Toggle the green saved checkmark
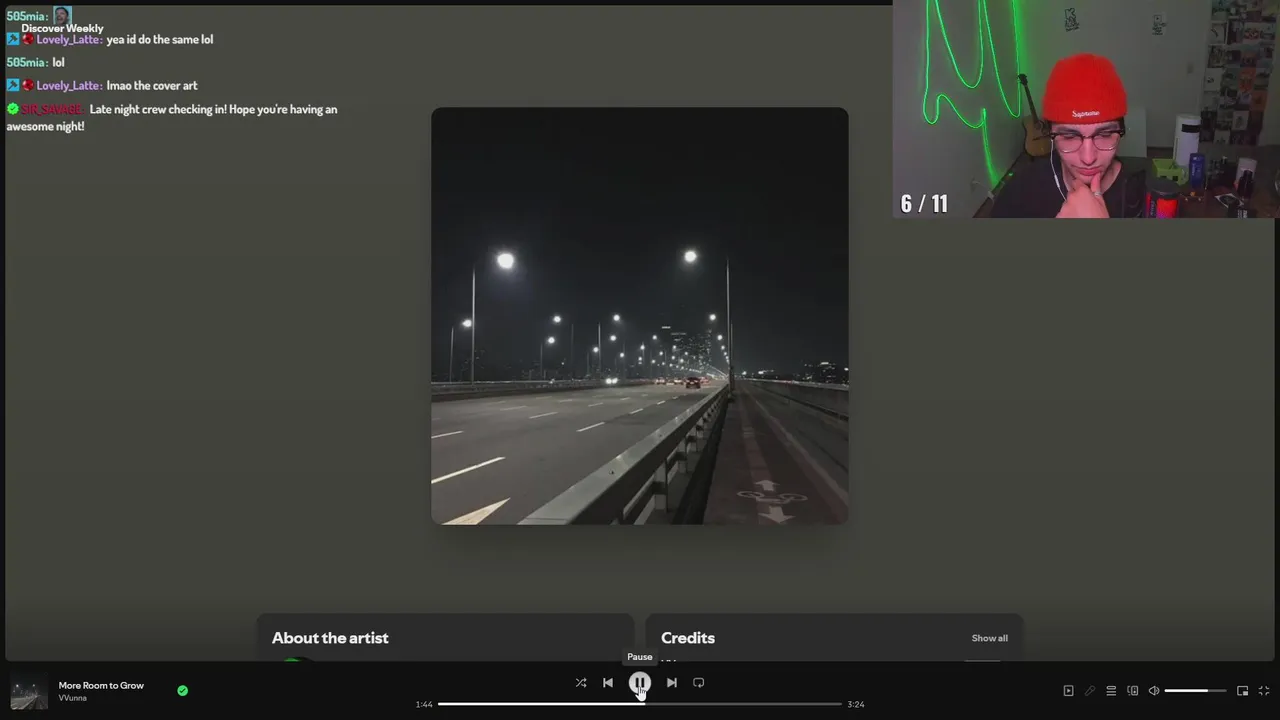The height and width of the screenshot is (720, 1280). point(182,690)
